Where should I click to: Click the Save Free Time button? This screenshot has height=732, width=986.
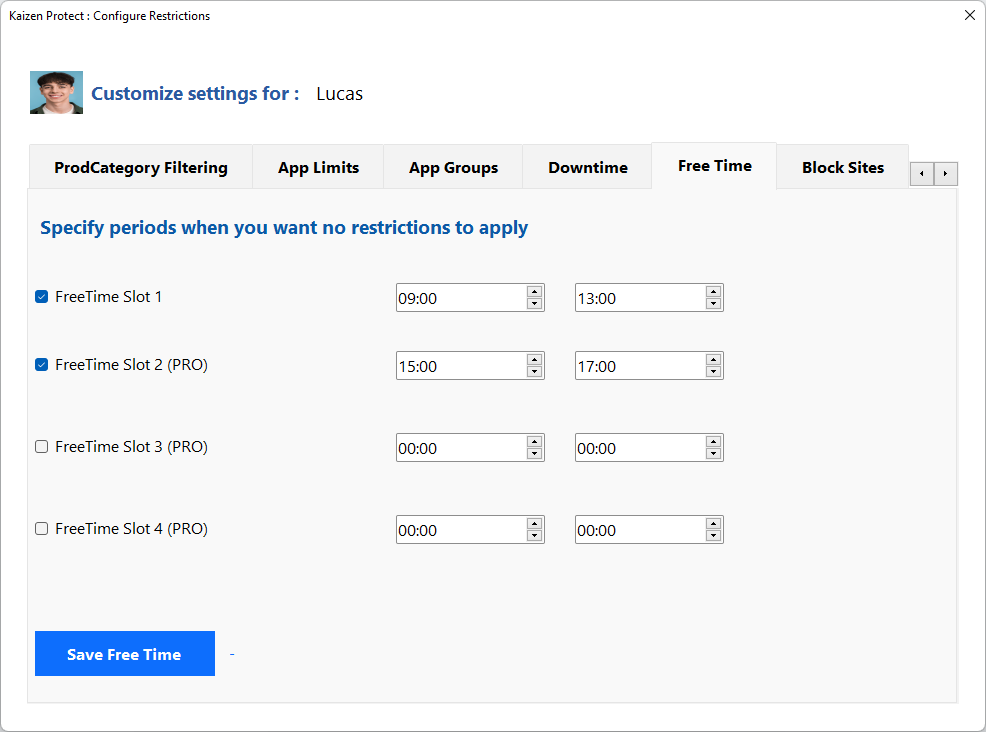point(124,654)
